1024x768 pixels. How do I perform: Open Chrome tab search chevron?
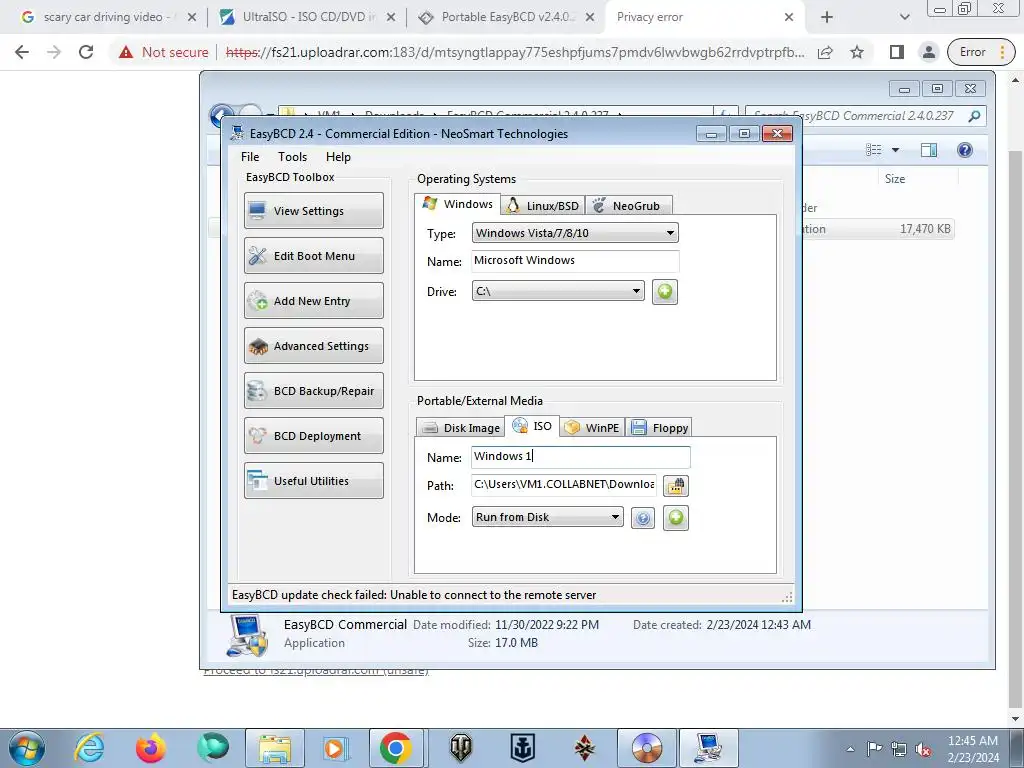(904, 17)
